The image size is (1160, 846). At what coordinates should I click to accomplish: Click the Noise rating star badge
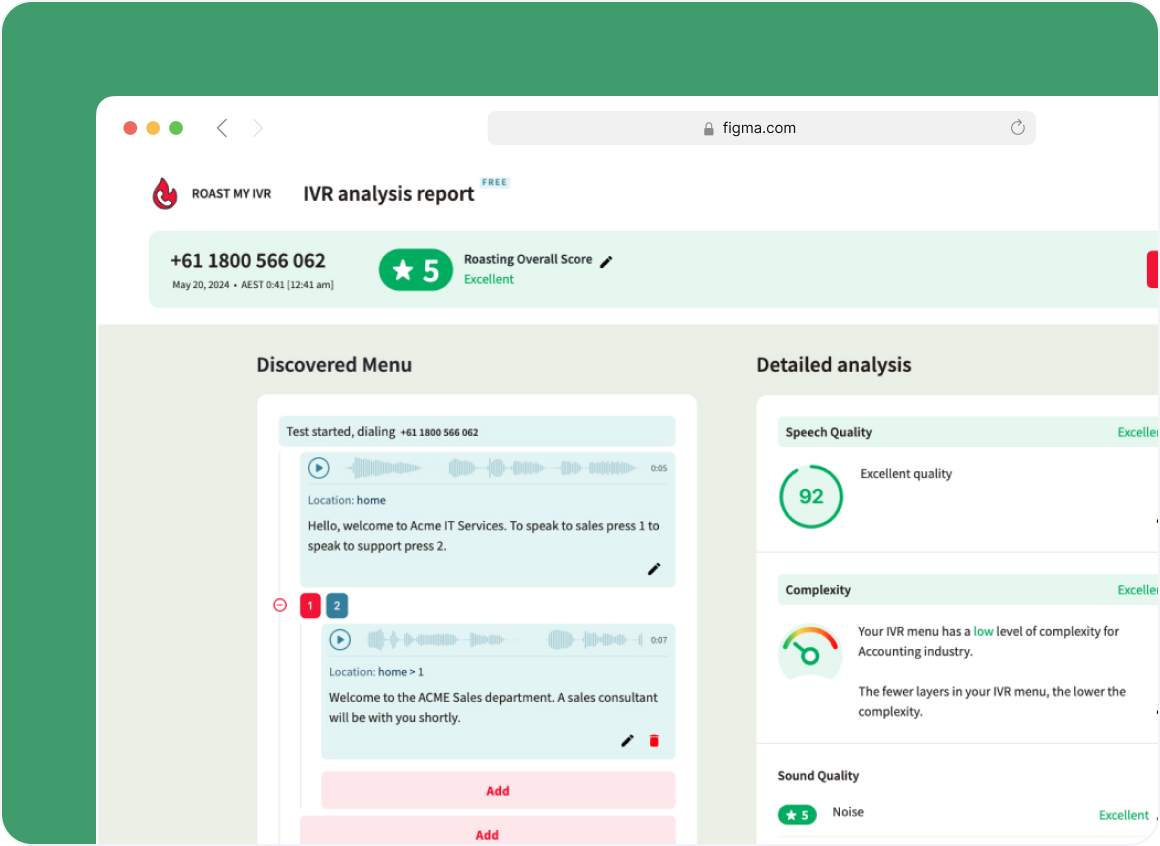pyautogui.click(x=797, y=814)
